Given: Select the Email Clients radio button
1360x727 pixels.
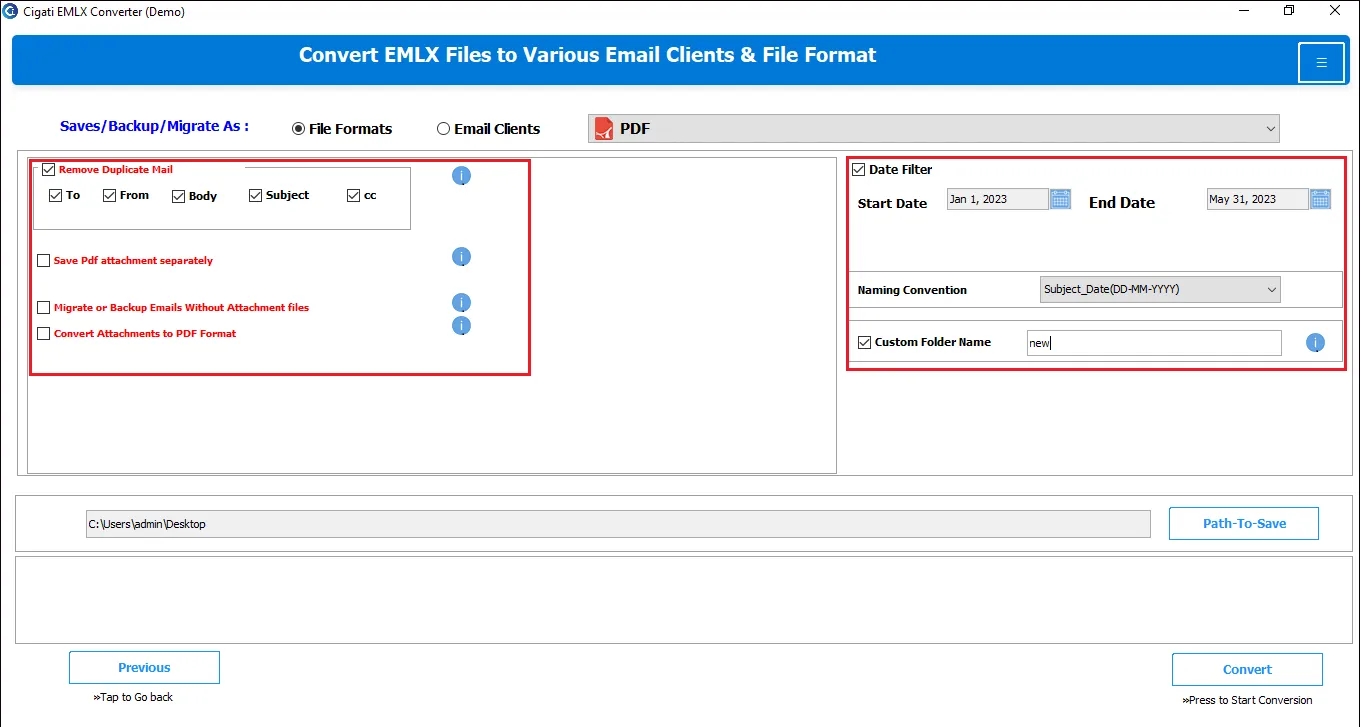Looking at the screenshot, I should (x=443, y=129).
